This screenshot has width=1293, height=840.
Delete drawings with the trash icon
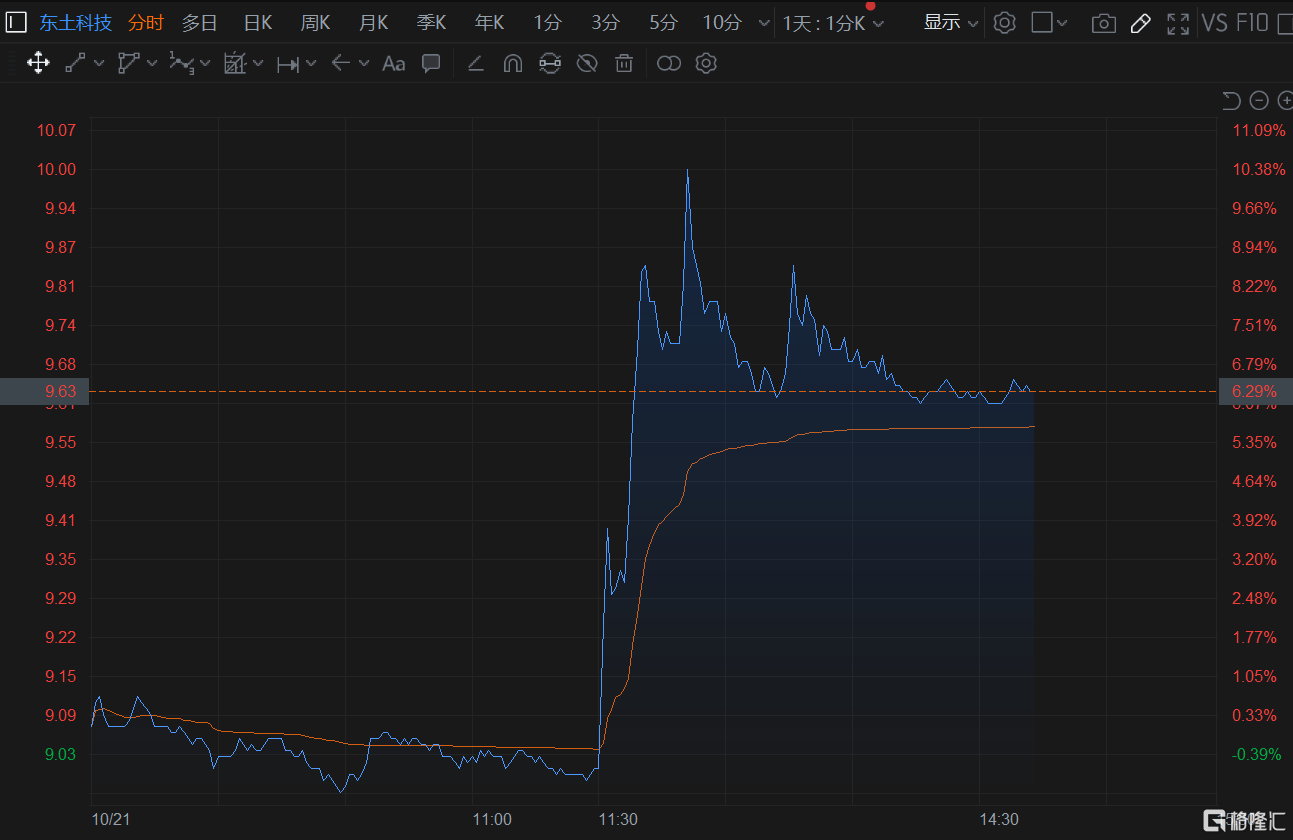[624, 64]
